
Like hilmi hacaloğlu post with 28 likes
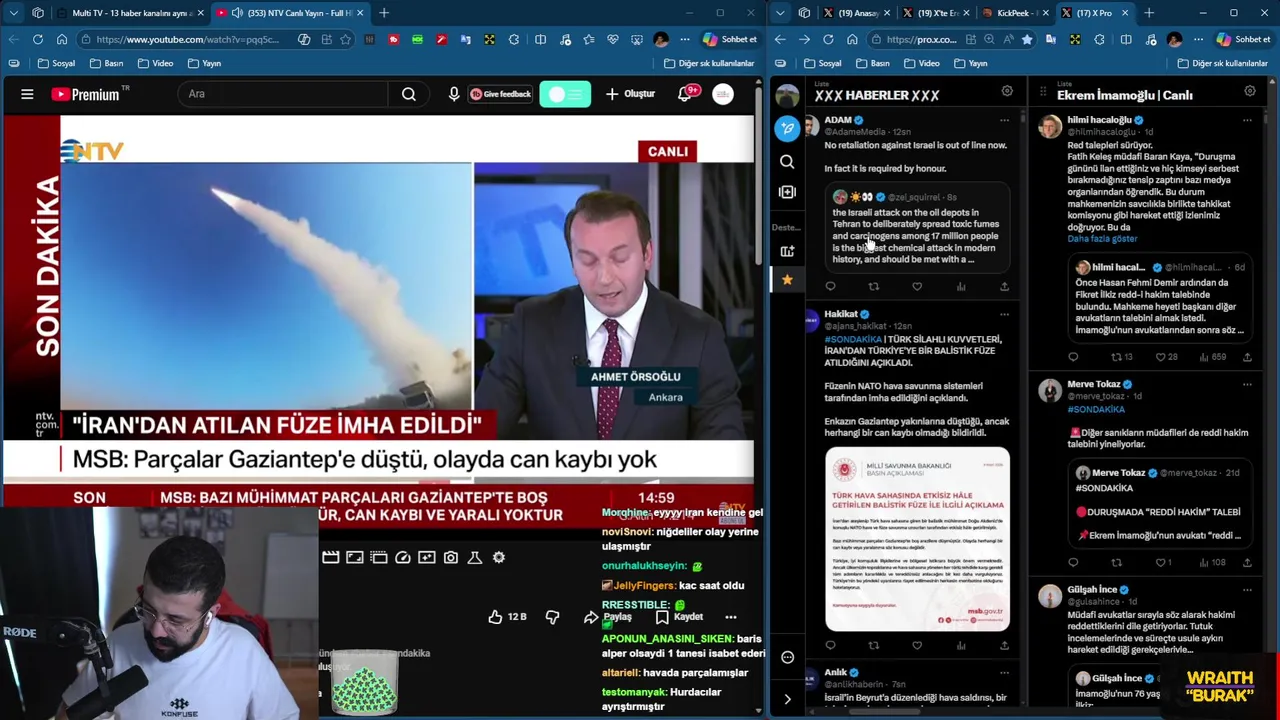pyautogui.click(x=1167, y=357)
